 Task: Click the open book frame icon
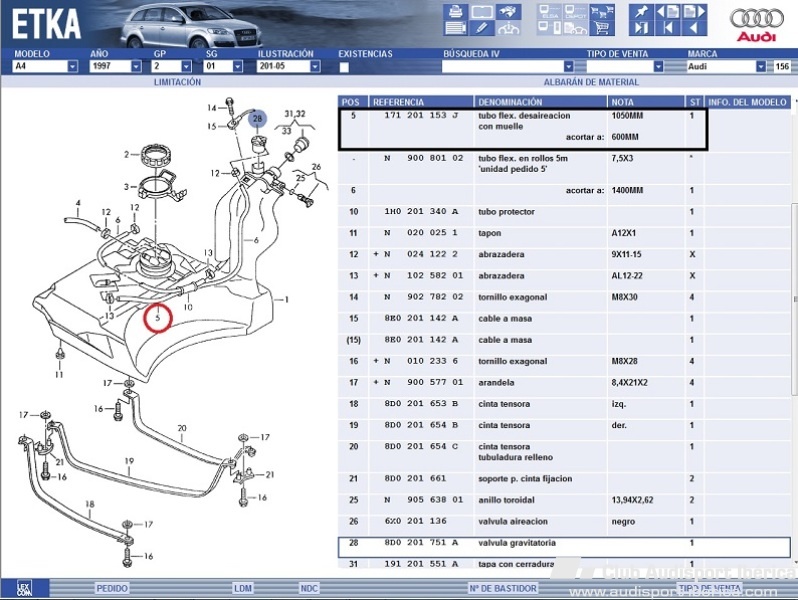click(x=482, y=12)
